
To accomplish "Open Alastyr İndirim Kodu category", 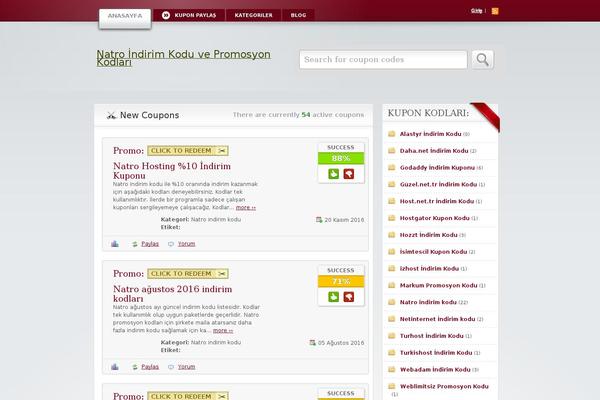I will (430, 134).
